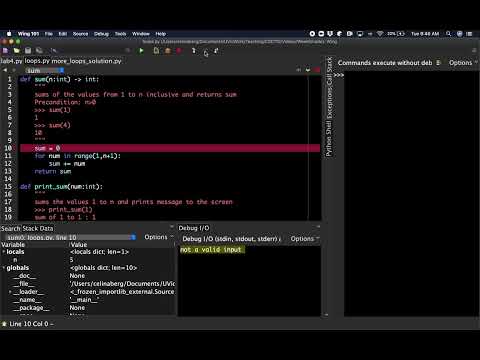Image resolution: width=480 pixels, height=360 pixels.
Task: Open Options menu in Stack Data panel
Action: [158, 237]
